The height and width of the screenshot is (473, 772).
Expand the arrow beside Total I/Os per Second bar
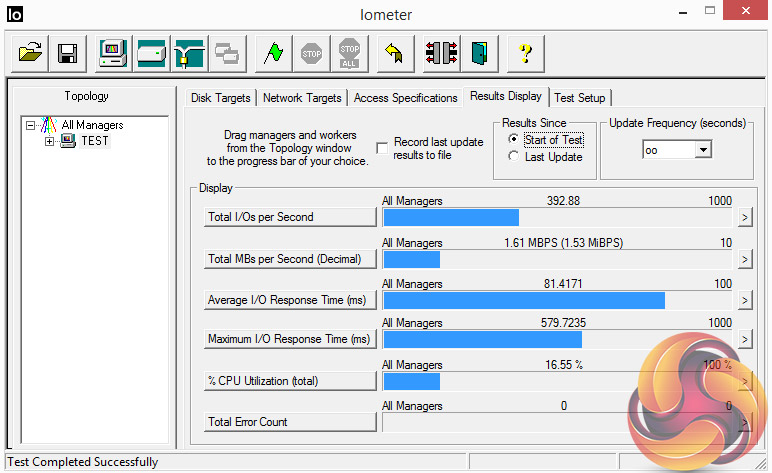(744, 217)
